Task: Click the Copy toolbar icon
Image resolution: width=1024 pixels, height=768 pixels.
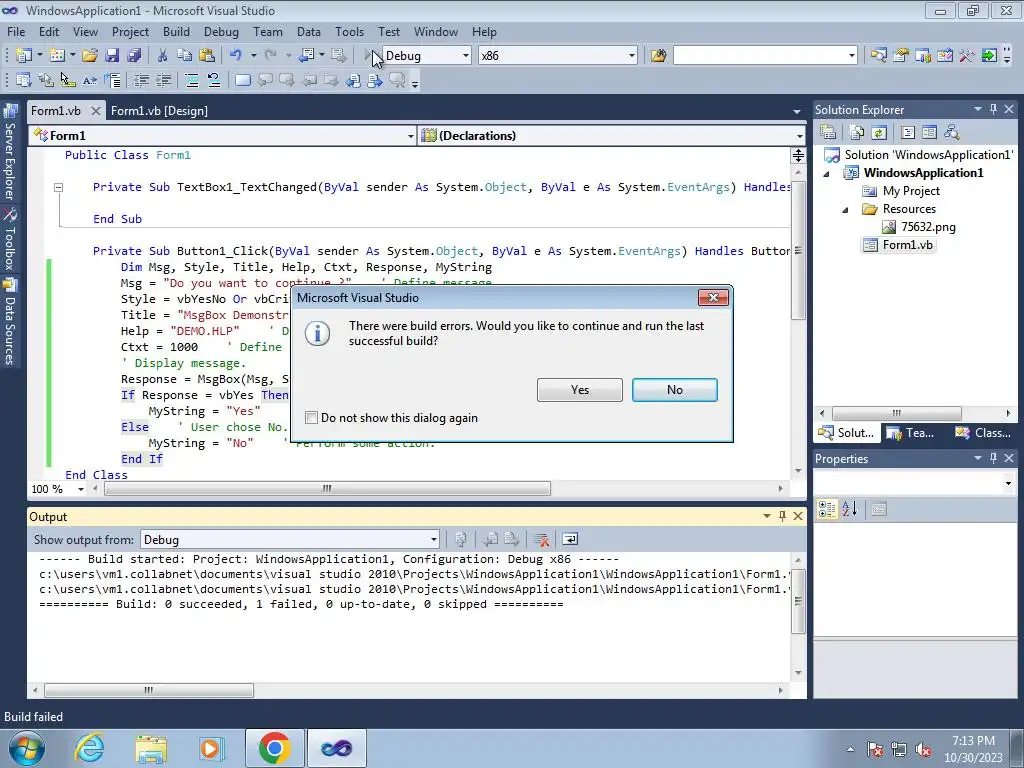Action: (185, 56)
